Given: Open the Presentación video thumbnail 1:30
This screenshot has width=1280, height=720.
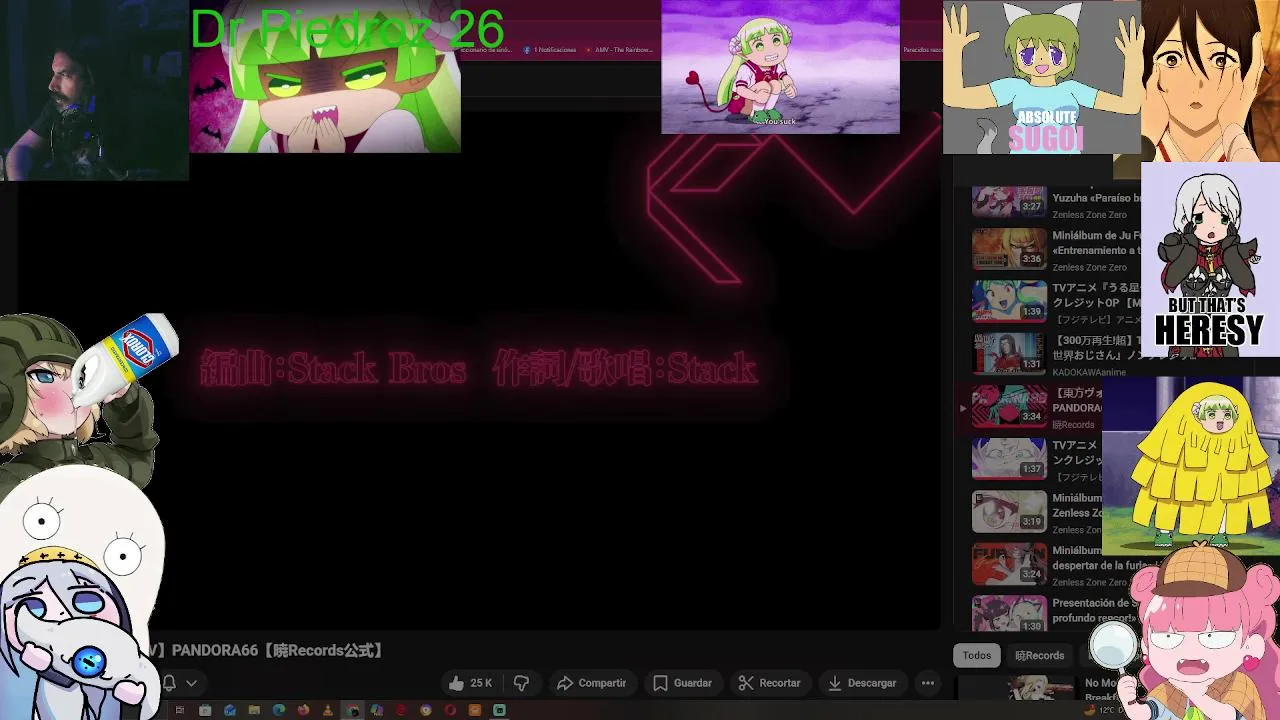Looking at the screenshot, I should (1009, 612).
